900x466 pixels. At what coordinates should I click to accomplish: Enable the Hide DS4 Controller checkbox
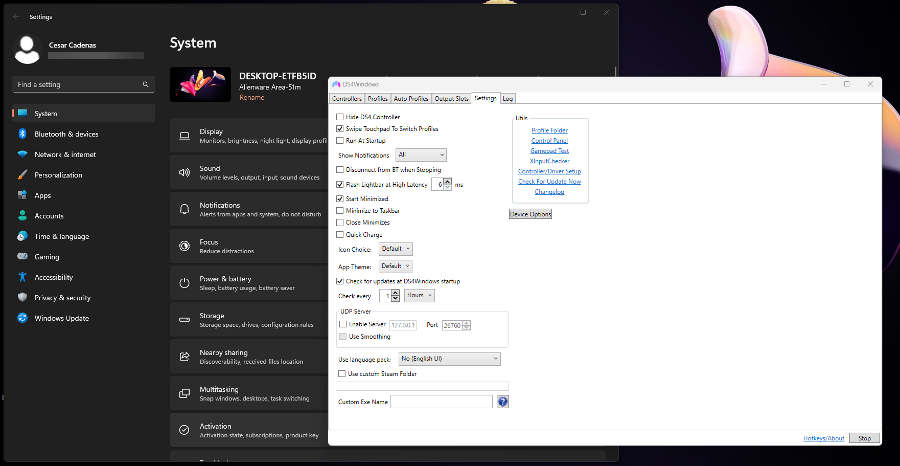(x=340, y=117)
